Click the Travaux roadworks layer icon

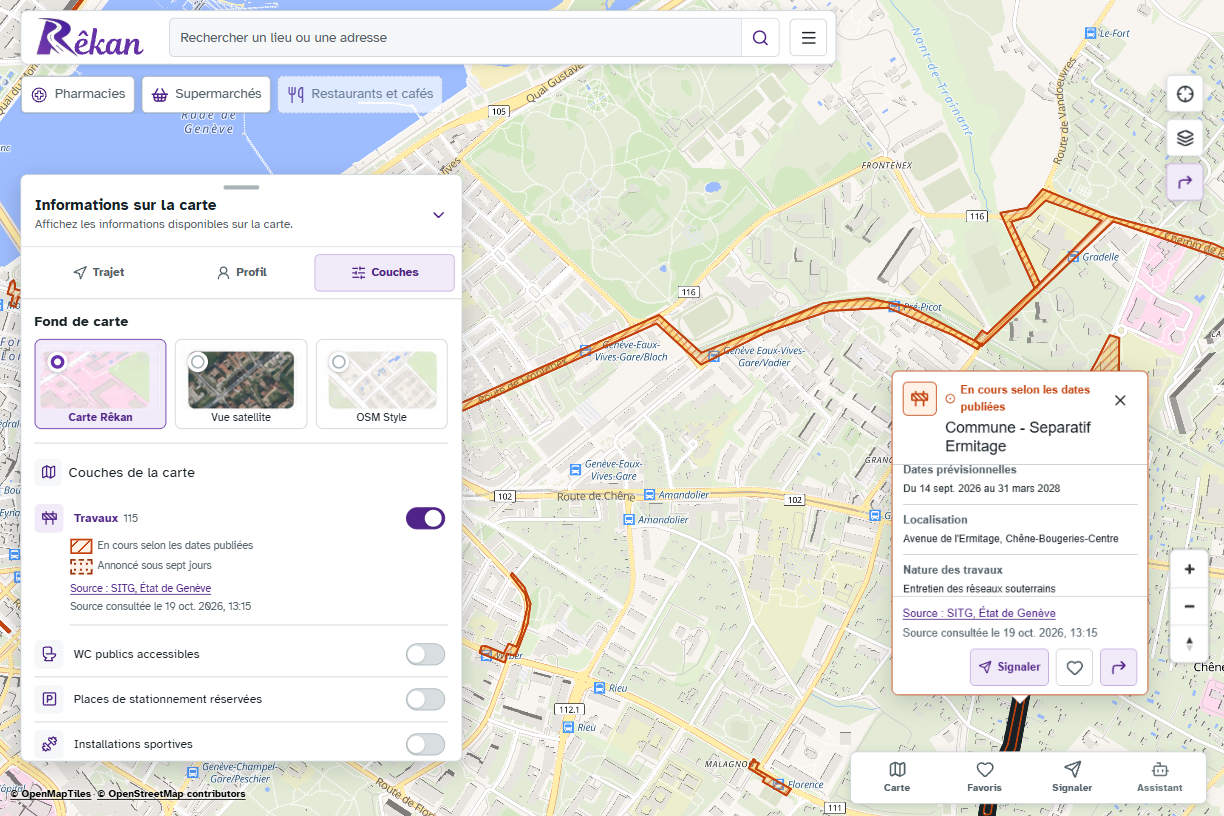(x=49, y=518)
